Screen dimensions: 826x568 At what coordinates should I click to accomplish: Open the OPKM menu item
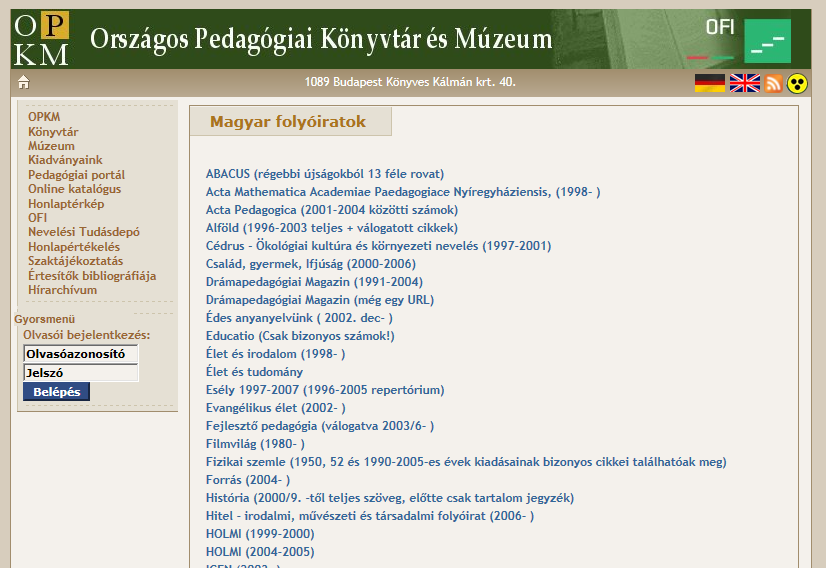(x=44, y=117)
